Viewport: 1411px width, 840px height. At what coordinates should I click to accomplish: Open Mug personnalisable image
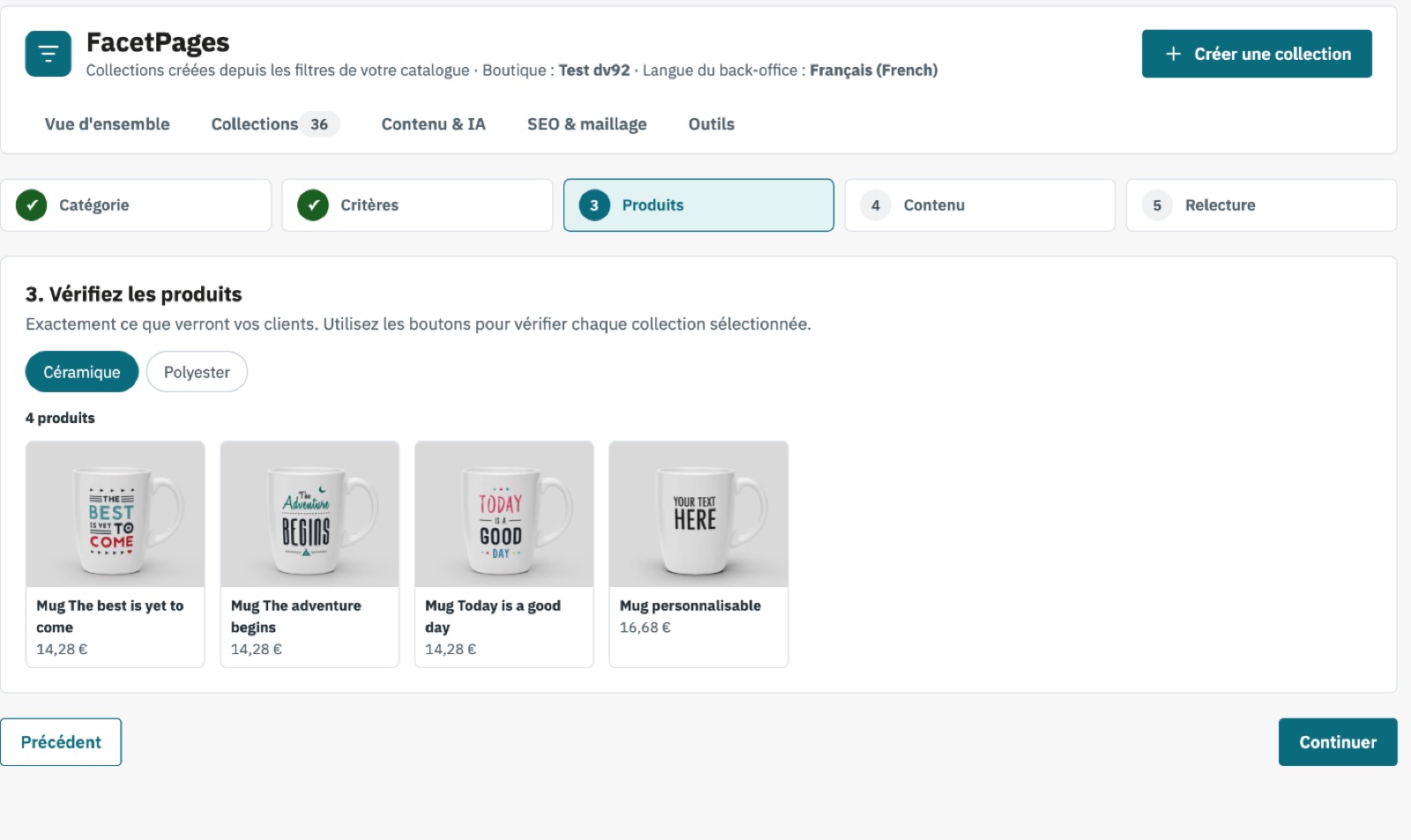[x=698, y=514]
